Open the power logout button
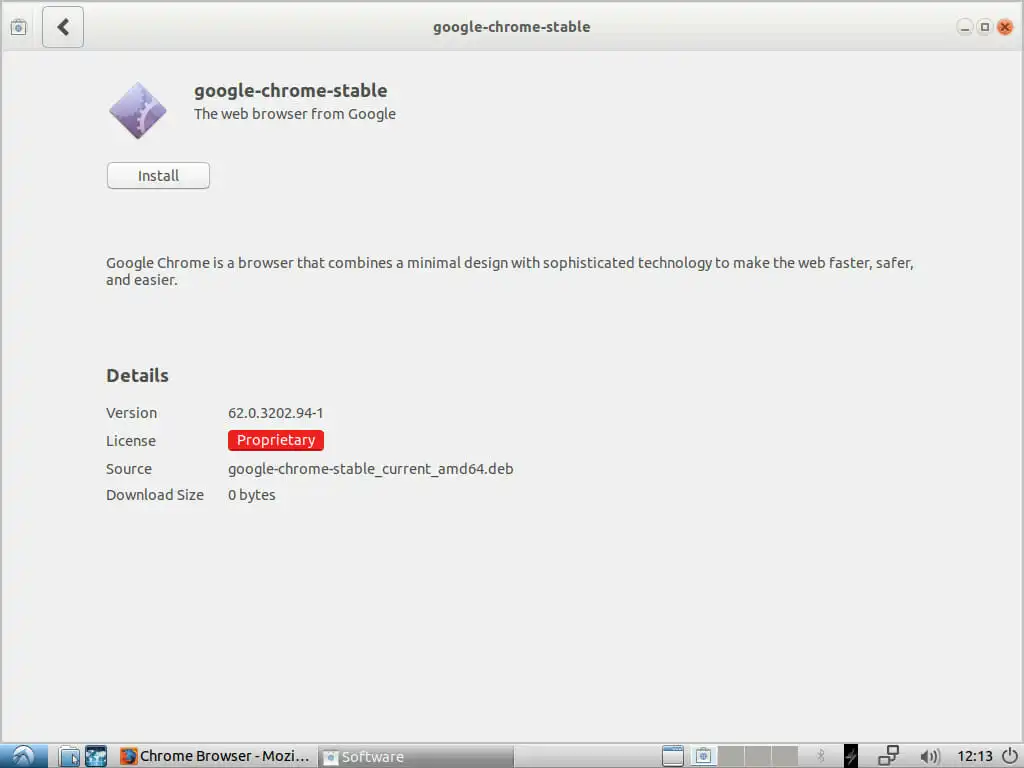The image size is (1024, 768). point(1009,756)
